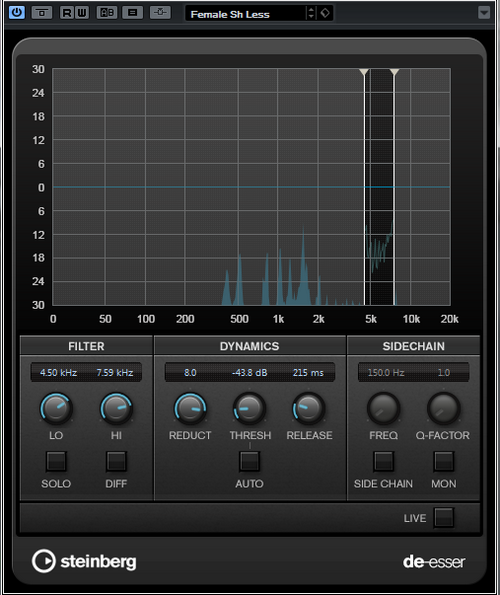Viewport: 500px width, 595px height.
Task: Click the low filter band handle at 4.5k
Action: 364,72
